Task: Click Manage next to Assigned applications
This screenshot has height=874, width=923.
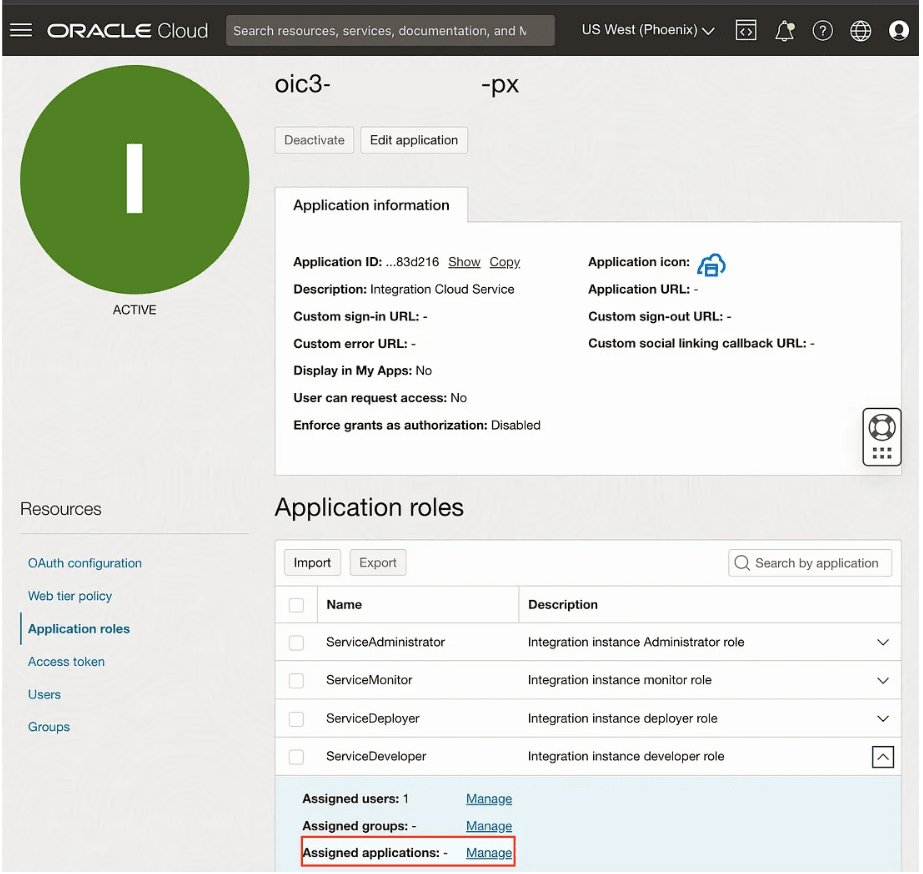Action: coord(488,852)
